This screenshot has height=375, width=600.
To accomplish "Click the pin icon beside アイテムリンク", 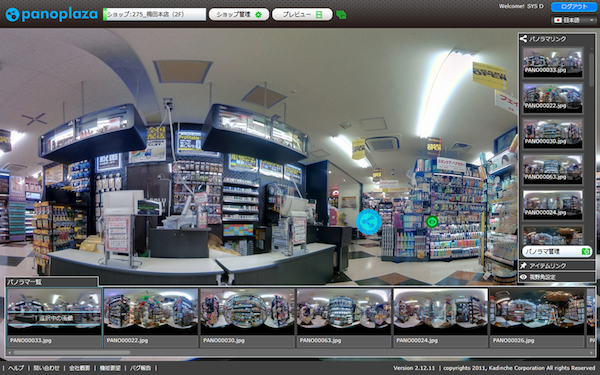I will (x=523, y=266).
